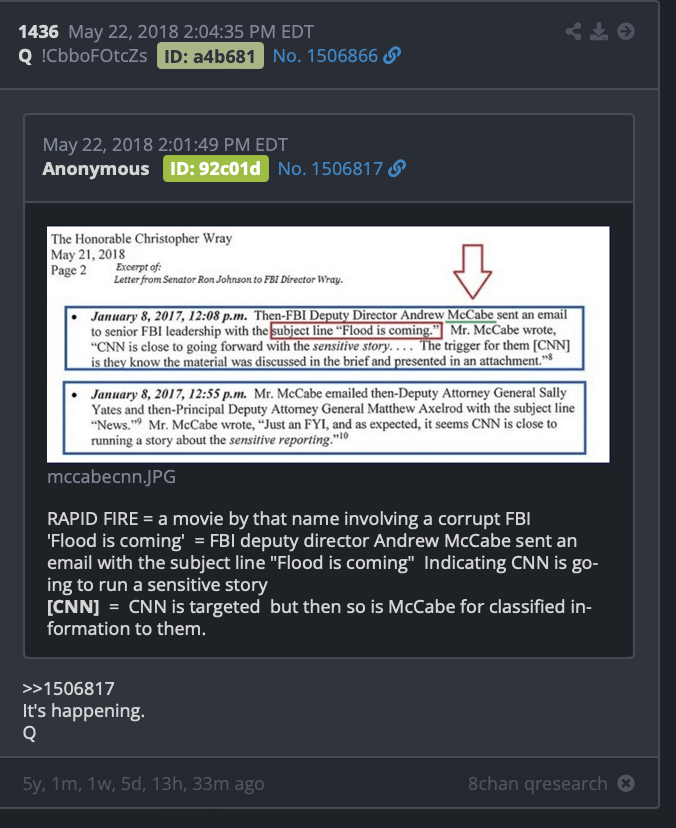
Task: Click the >>1506817 reply reference
Action: click(68, 689)
